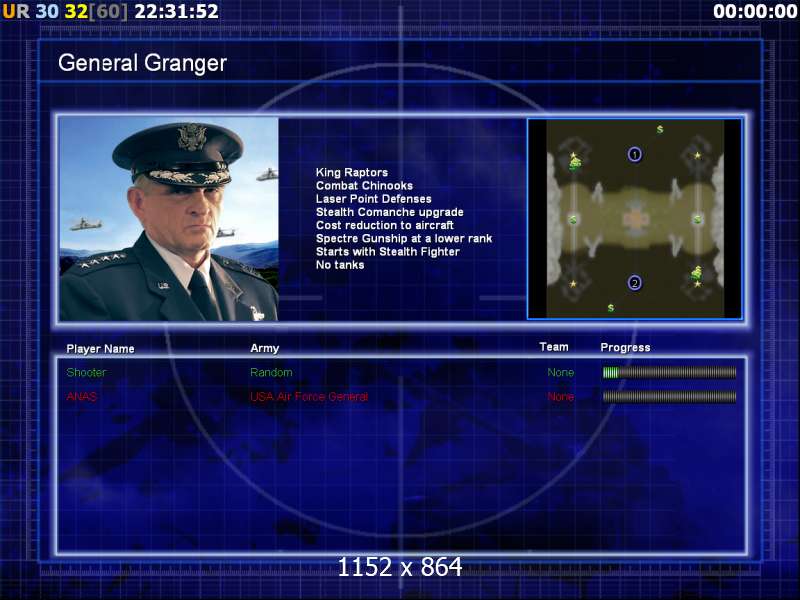Click Cost reduction to aircraft line
This screenshot has width=800, height=600.
pyautogui.click(x=385, y=226)
